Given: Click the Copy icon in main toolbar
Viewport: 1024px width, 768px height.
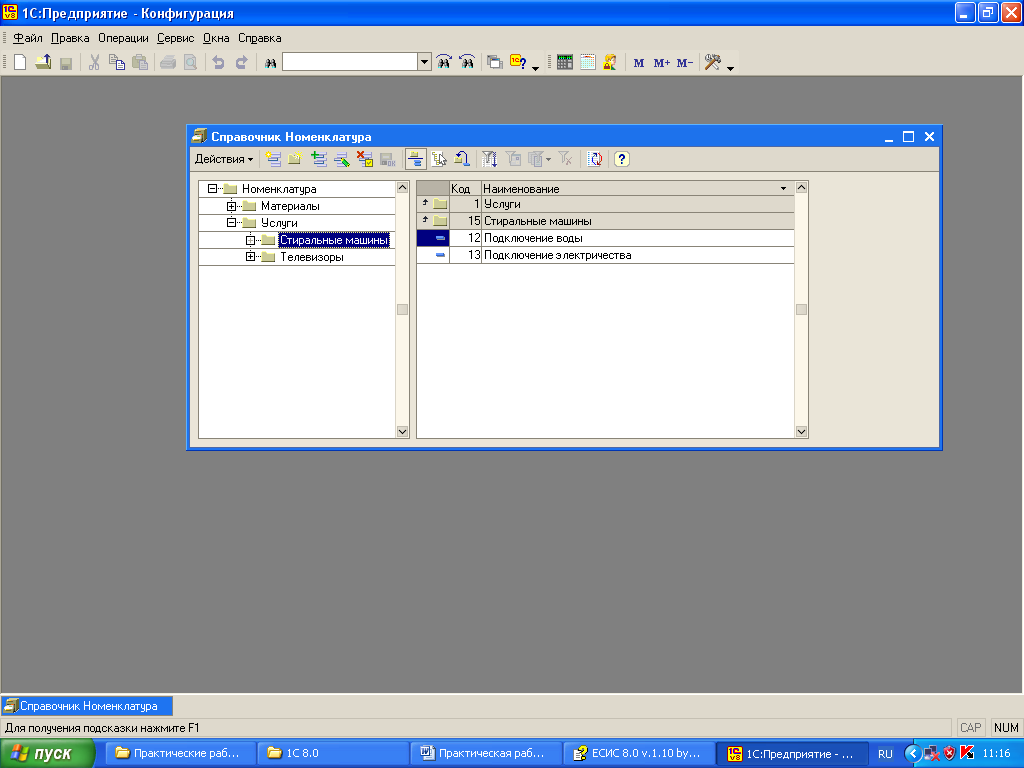Looking at the screenshot, I should (x=117, y=63).
